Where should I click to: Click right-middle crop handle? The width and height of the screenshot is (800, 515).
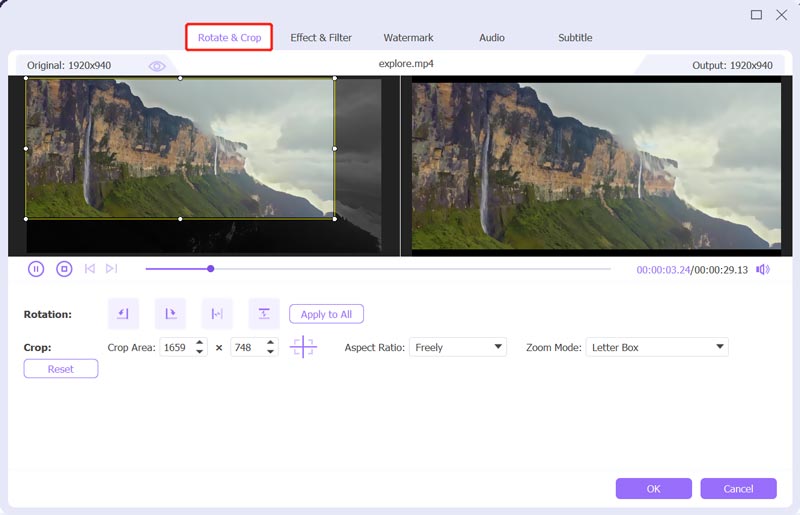point(335,149)
